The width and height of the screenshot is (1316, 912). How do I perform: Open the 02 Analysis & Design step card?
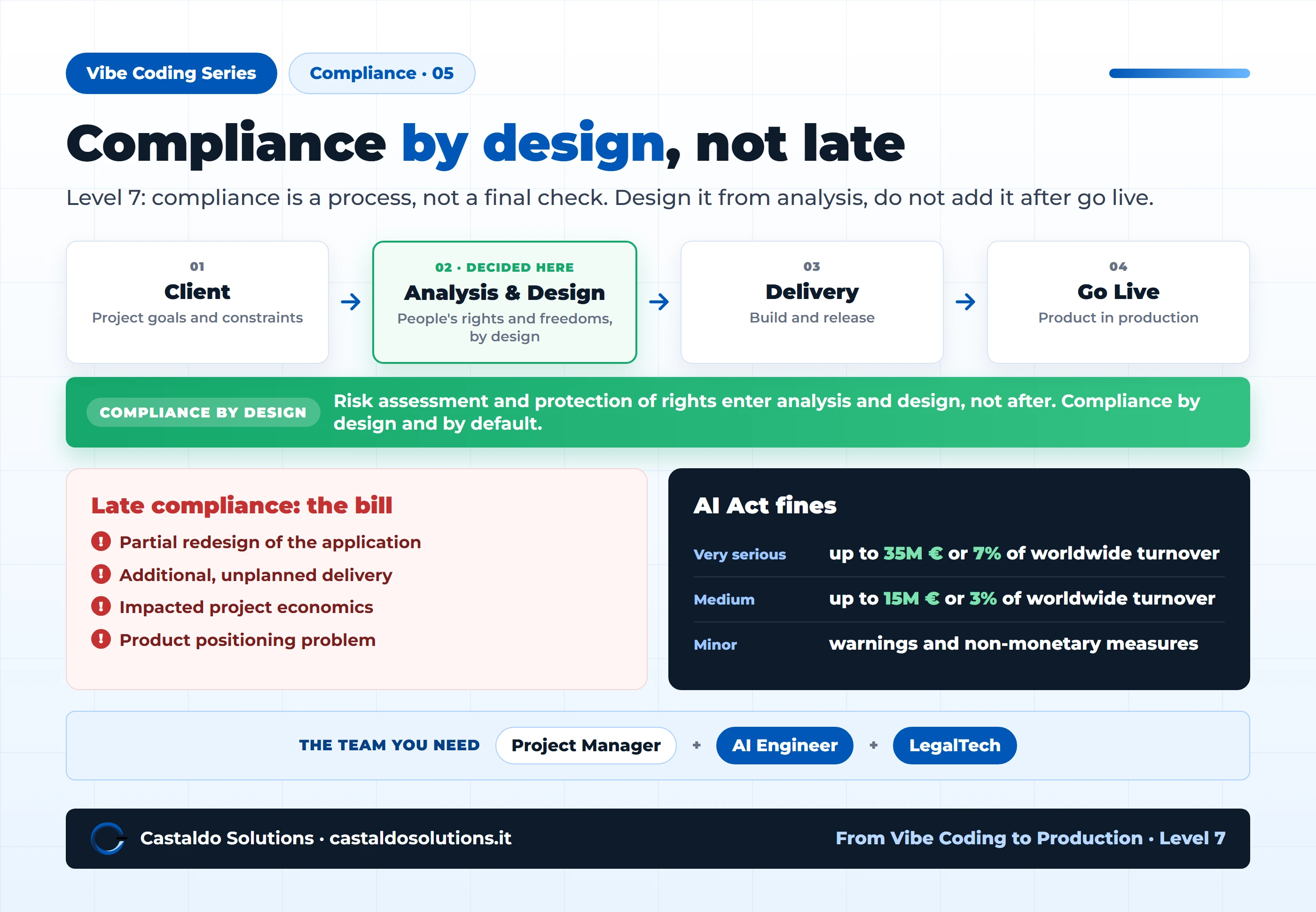[x=505, y=302]
